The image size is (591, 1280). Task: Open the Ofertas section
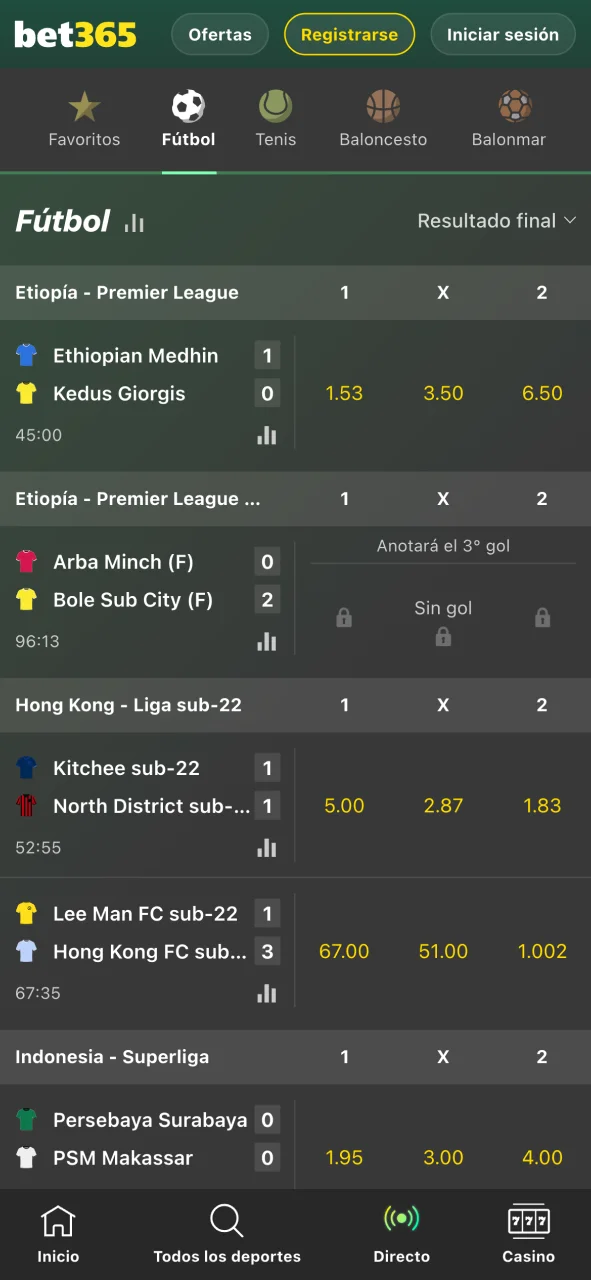click(x=219, y=33)
